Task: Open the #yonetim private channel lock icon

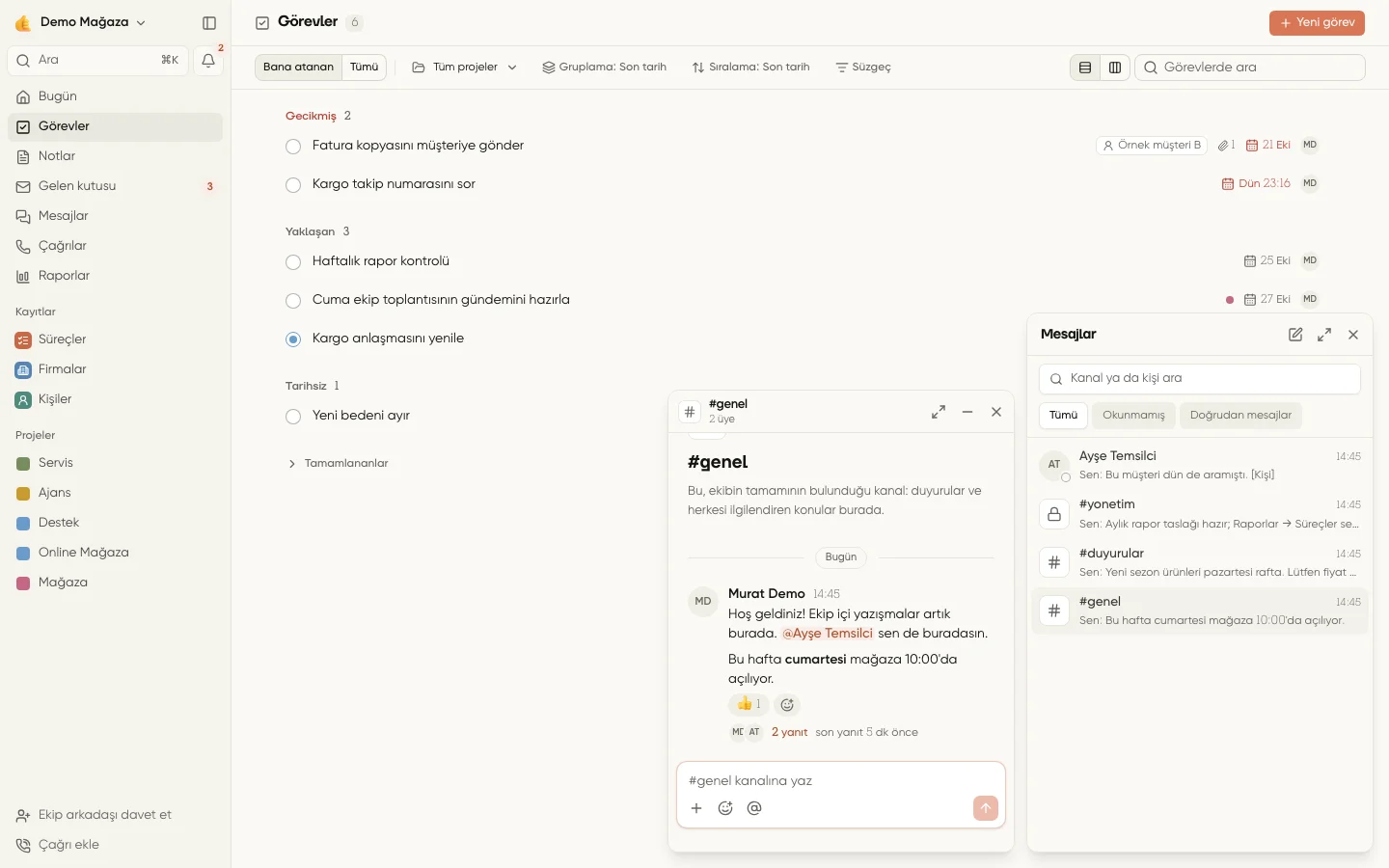Action: [1054, 514]
